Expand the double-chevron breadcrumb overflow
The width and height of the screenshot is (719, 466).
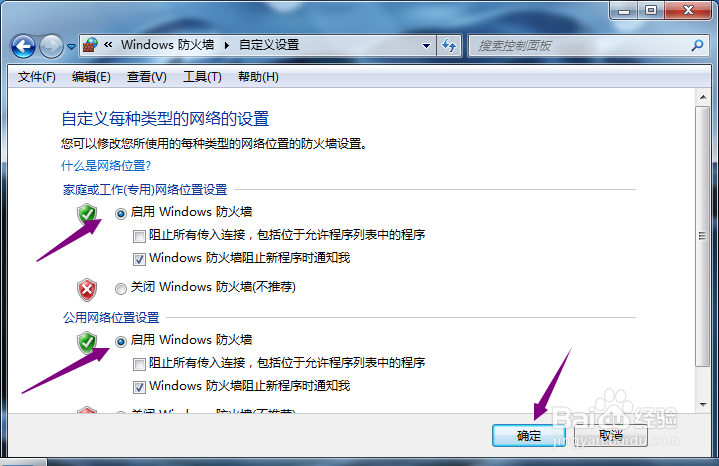[x=108, y=44]
